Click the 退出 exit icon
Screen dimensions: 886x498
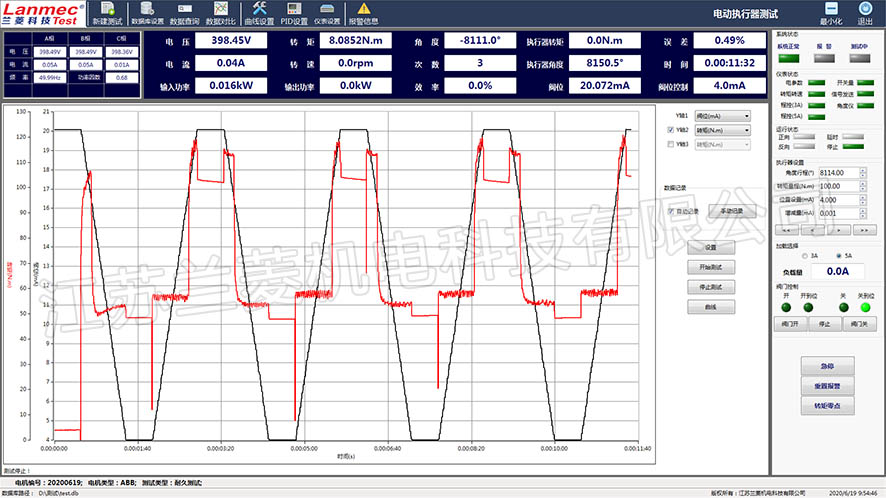865,11
